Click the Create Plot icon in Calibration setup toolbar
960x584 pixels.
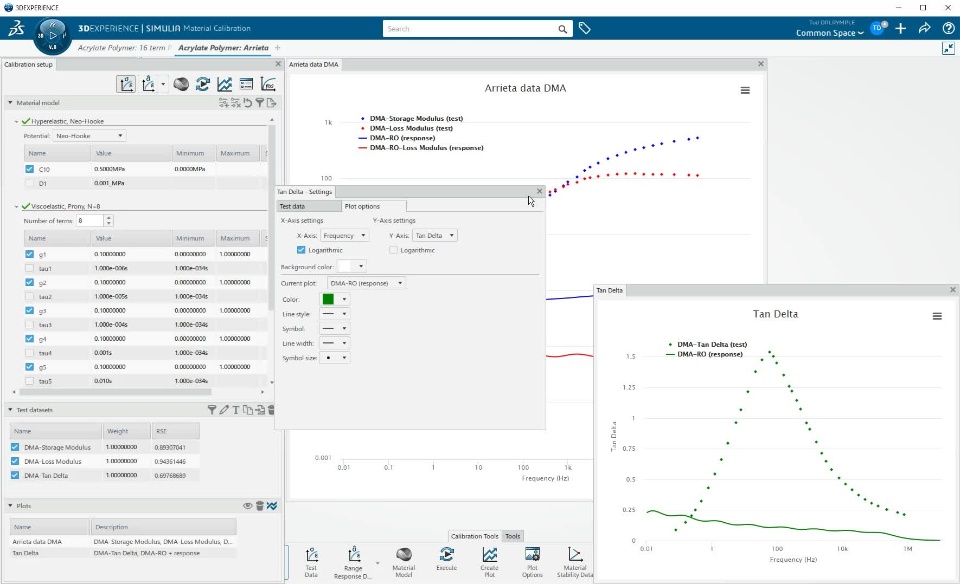tap(225, 84)
